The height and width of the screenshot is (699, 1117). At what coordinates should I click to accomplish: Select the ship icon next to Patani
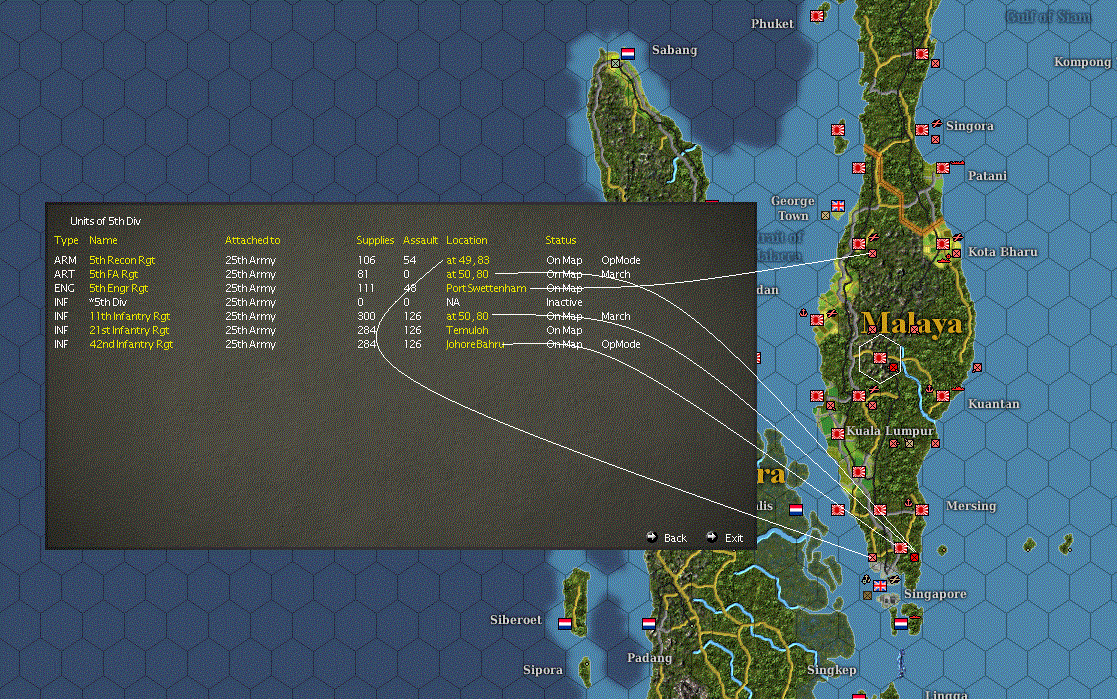tap(957, 163)
